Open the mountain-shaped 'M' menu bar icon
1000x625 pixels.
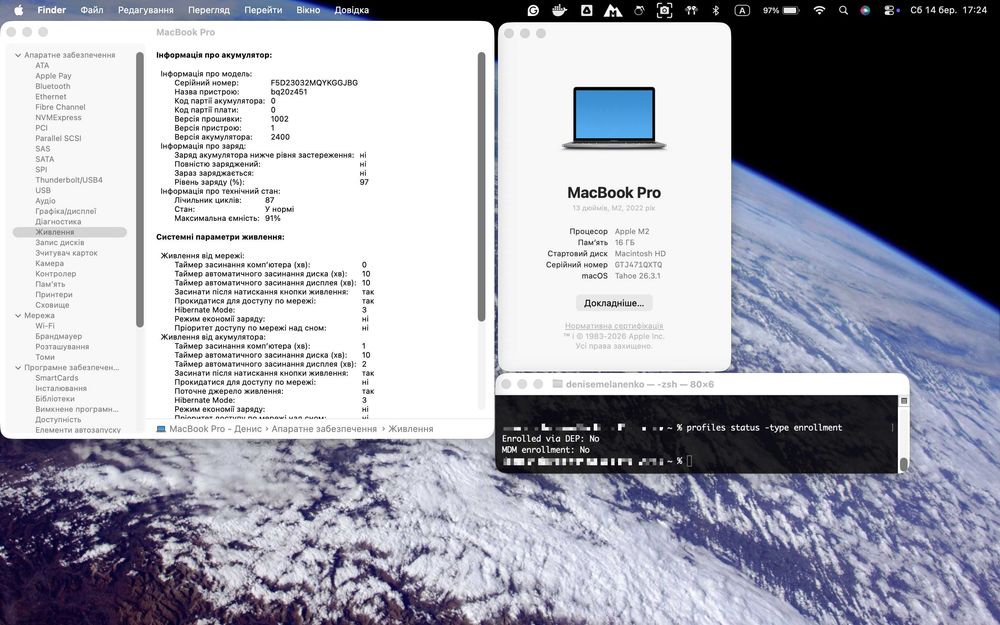[612, 10]
